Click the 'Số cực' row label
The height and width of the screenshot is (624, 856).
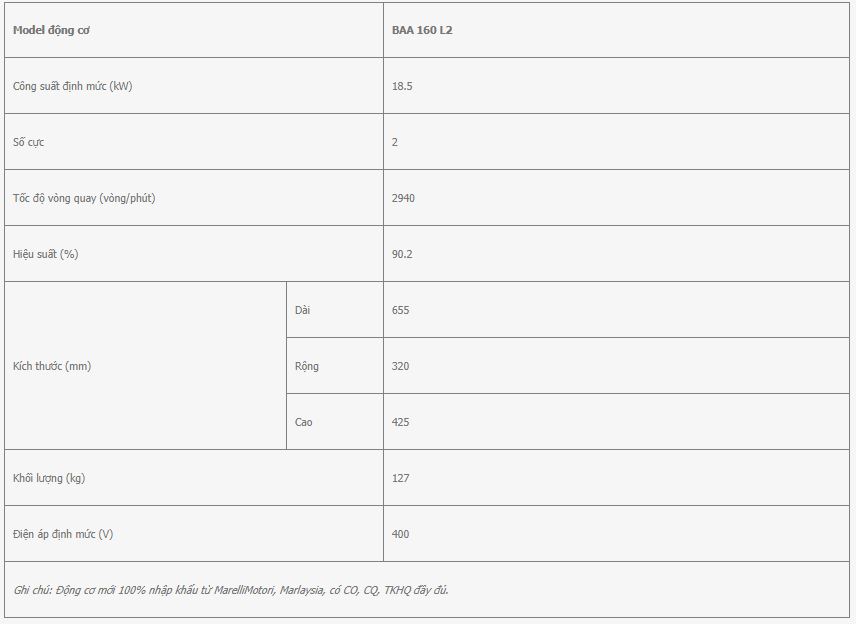pyautogui.click(x=28, y=142)
